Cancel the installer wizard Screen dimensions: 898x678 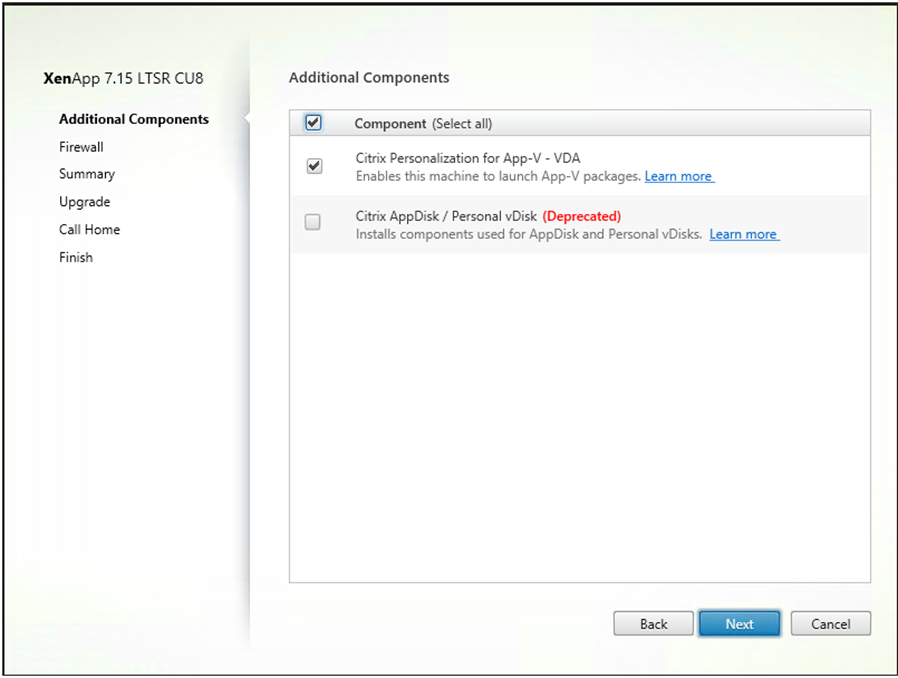(x=831, y=624)
